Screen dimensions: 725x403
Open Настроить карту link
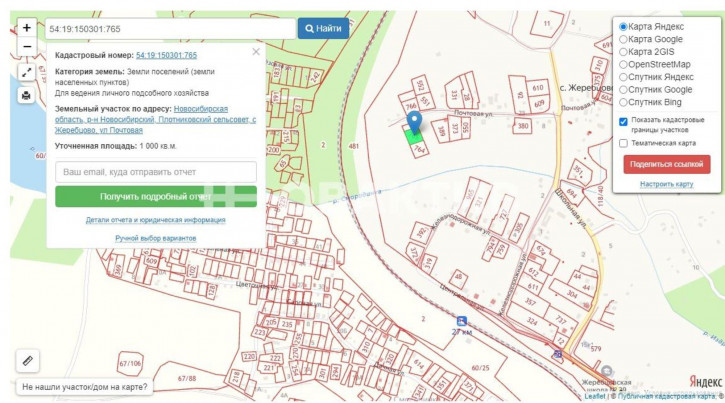tap(666, 184)
